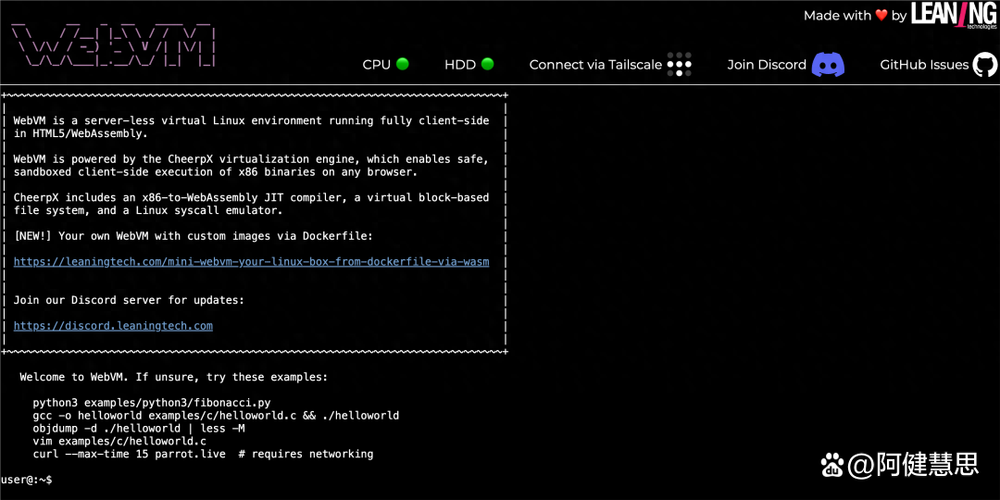The image size is (1000, 500).
Task: Click the curl --max-time 15 parrot.live line
Action: 203,454
